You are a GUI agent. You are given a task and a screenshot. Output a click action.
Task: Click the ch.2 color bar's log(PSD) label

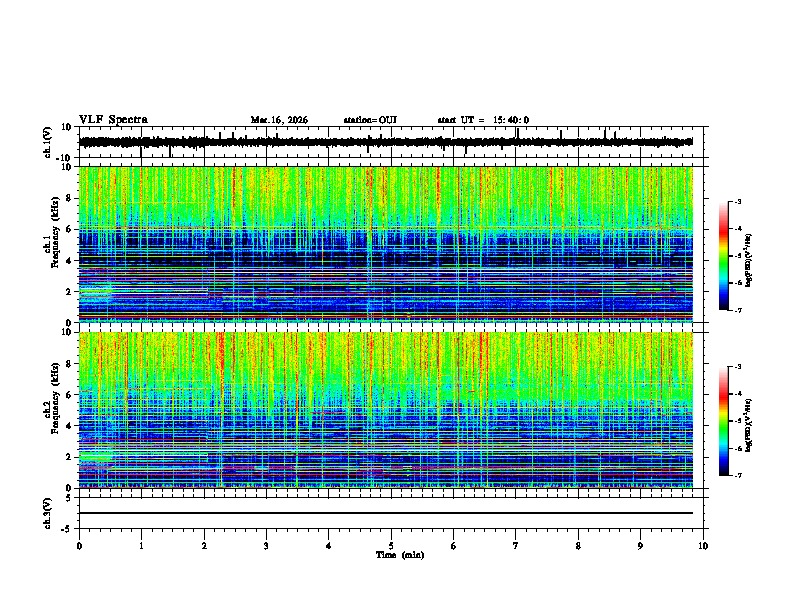[749, 425]
